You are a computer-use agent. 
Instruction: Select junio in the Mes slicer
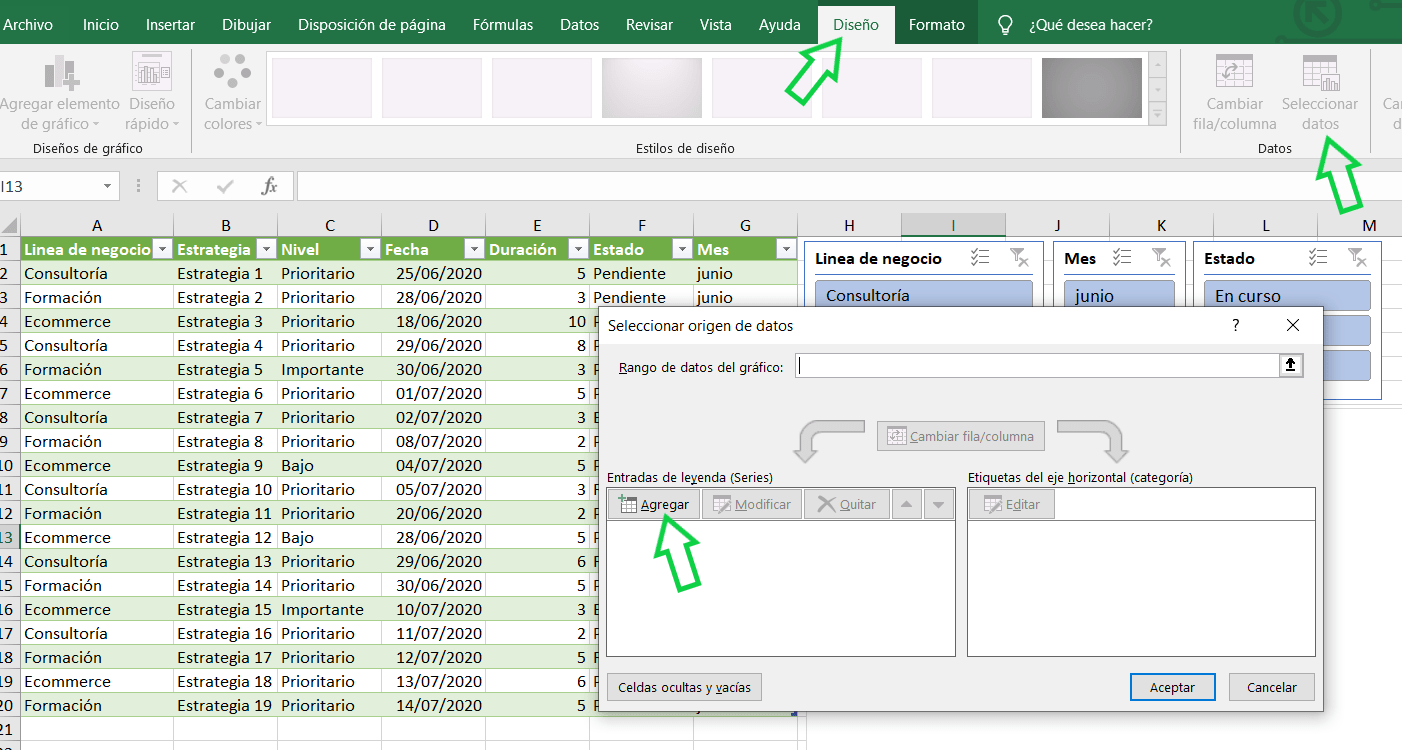pyautogui.click(x=1120, y=296)
